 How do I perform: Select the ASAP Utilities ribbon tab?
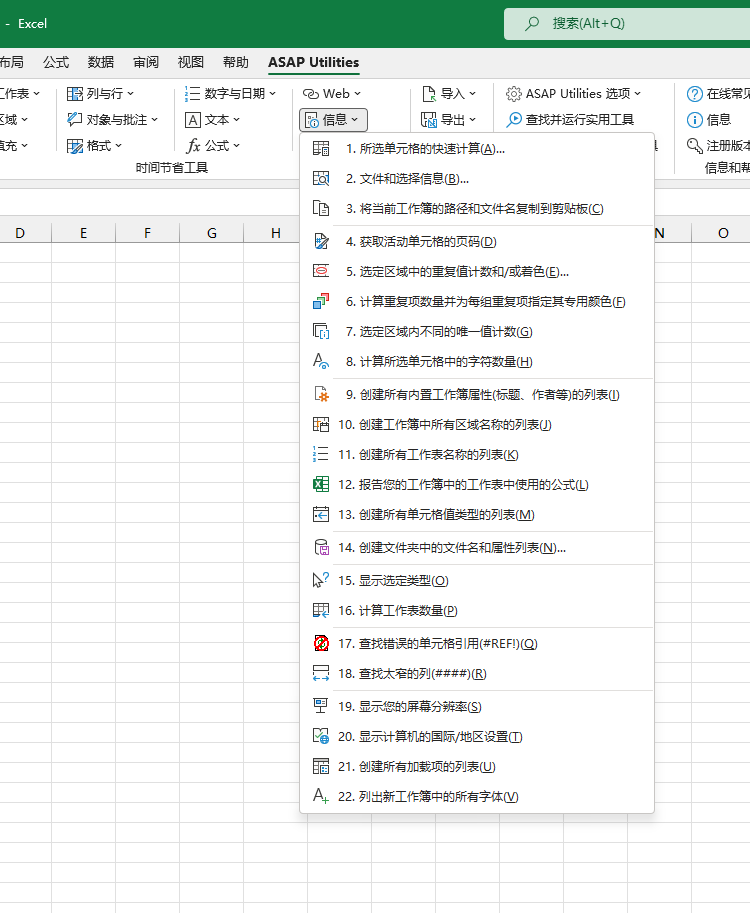tap(313, 62)
